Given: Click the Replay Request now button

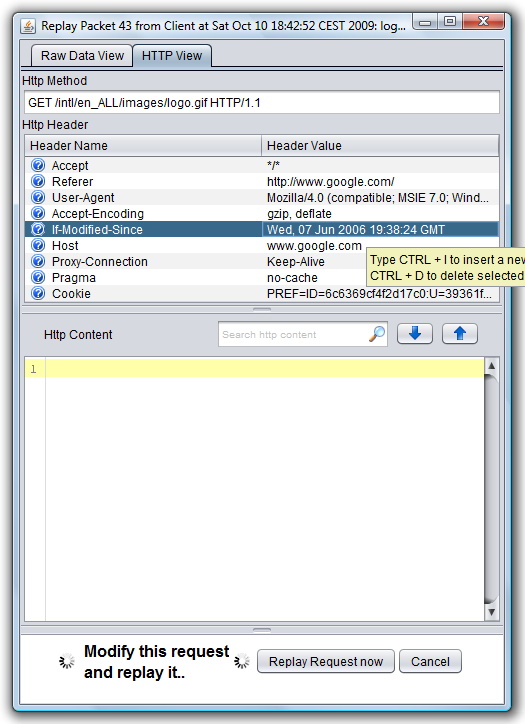Looking at the screenshot, I should coord(326,662).
